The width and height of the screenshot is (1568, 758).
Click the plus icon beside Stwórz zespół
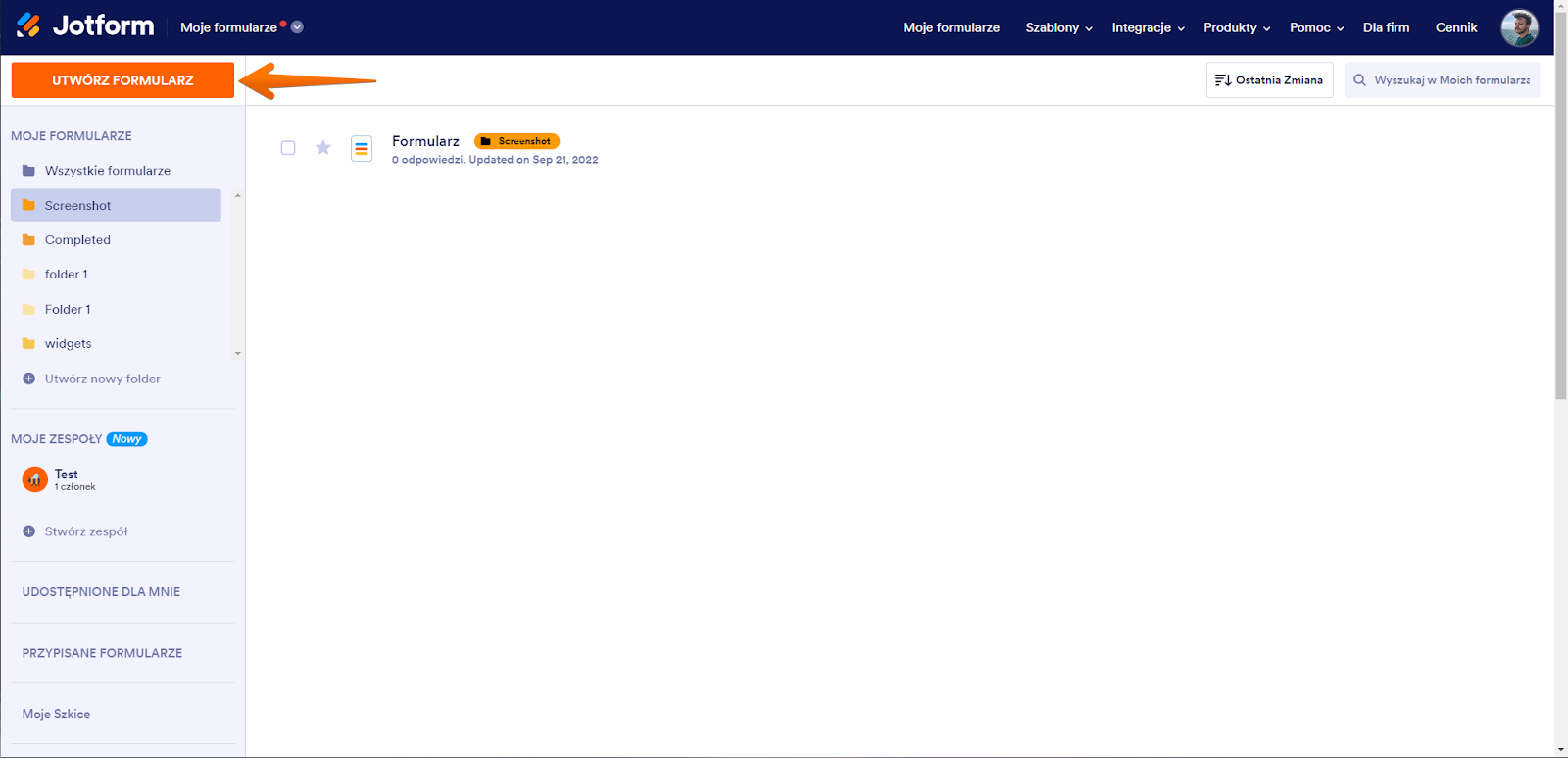click(28, 531)
